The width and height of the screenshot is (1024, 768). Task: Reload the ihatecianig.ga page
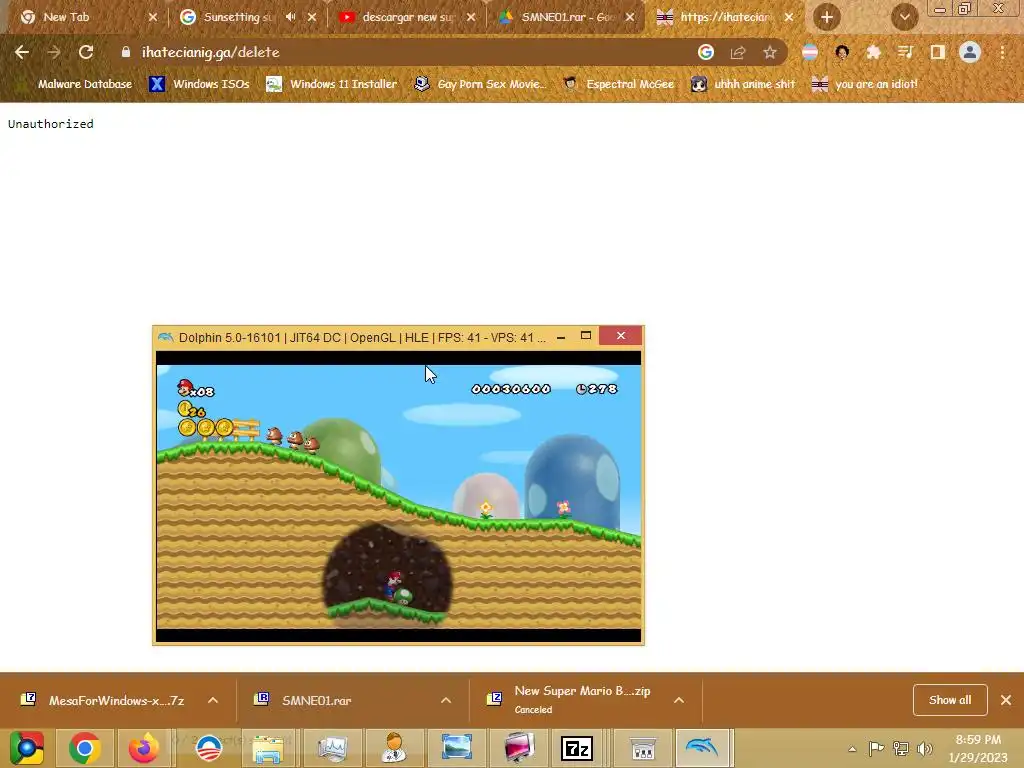pyautogui.click(x=86, y=52)
